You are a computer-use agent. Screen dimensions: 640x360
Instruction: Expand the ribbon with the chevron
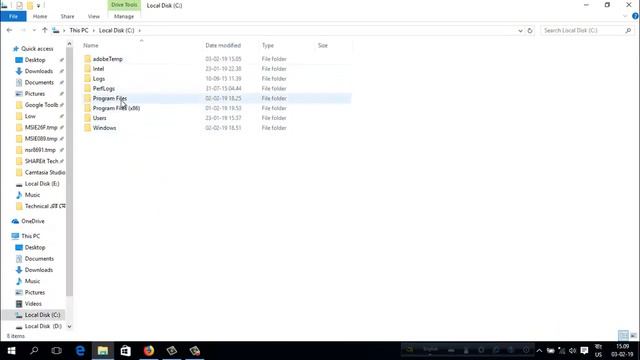[x=625, y=16]
